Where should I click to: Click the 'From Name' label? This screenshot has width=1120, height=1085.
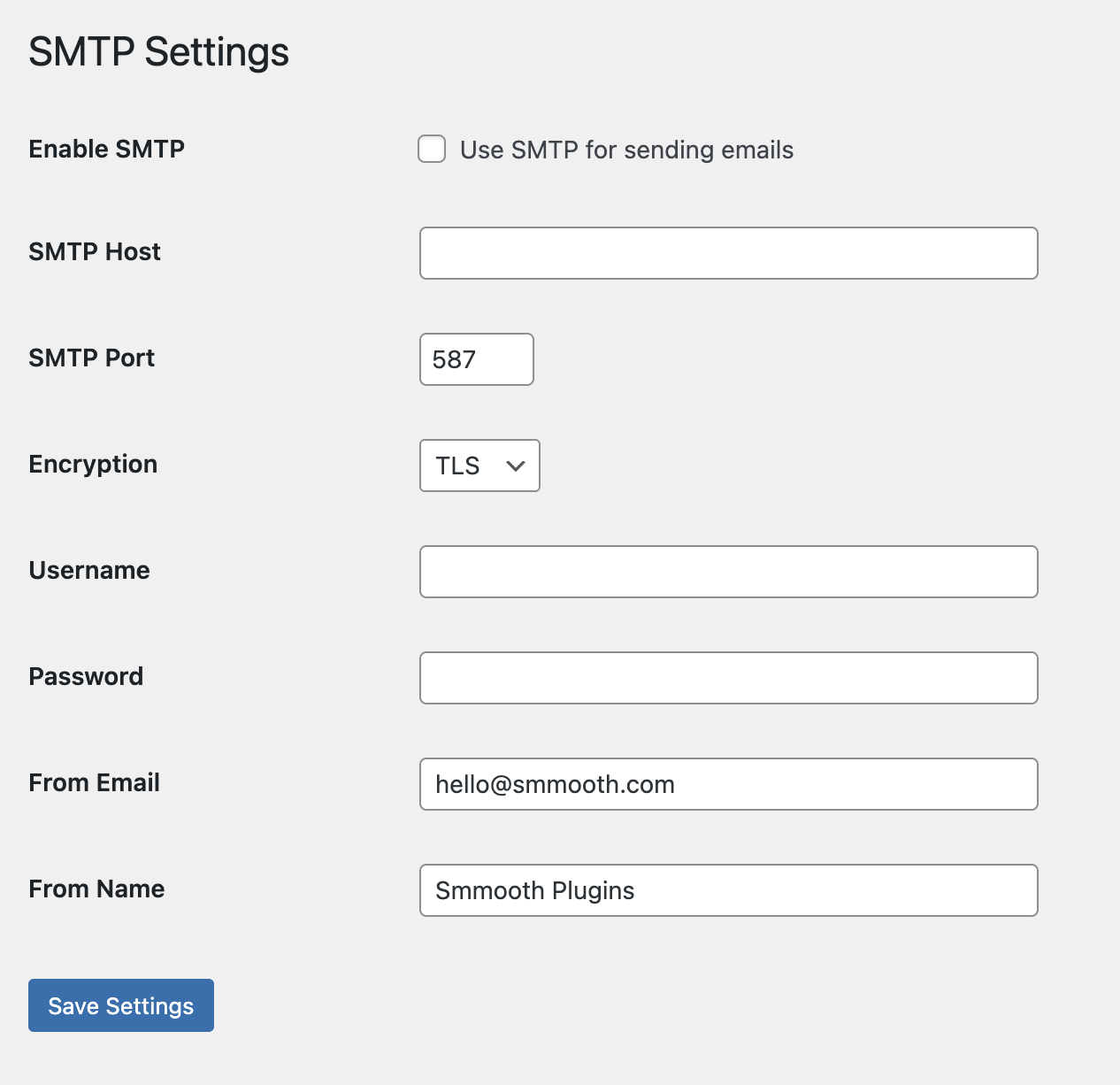click(x=96, y=889)
